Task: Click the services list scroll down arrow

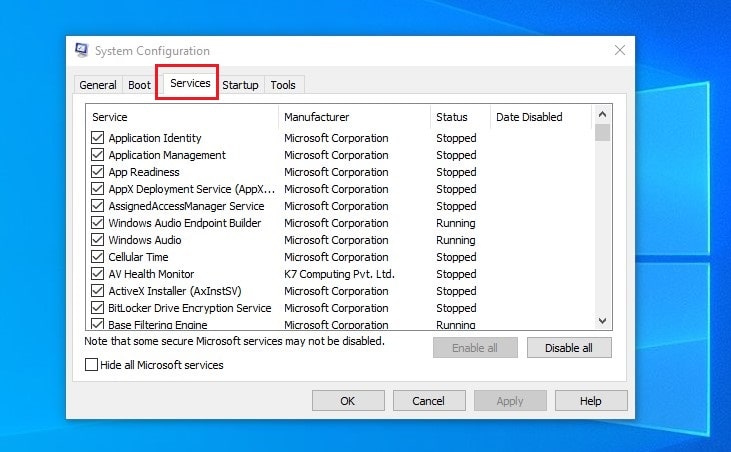Action: coord(602,321)
